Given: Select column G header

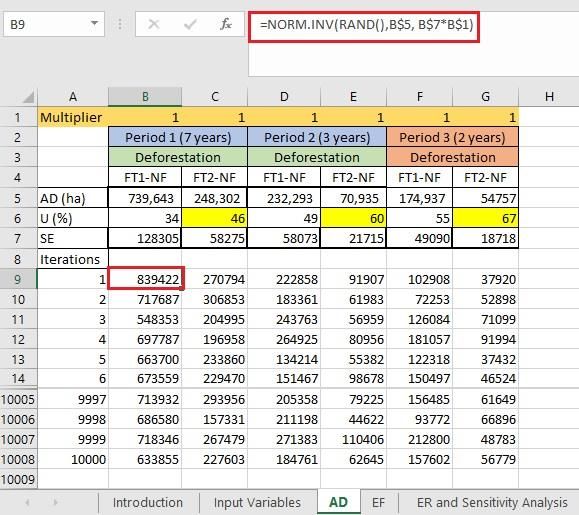Looking at the screenshot, I should tap(486, 97).
